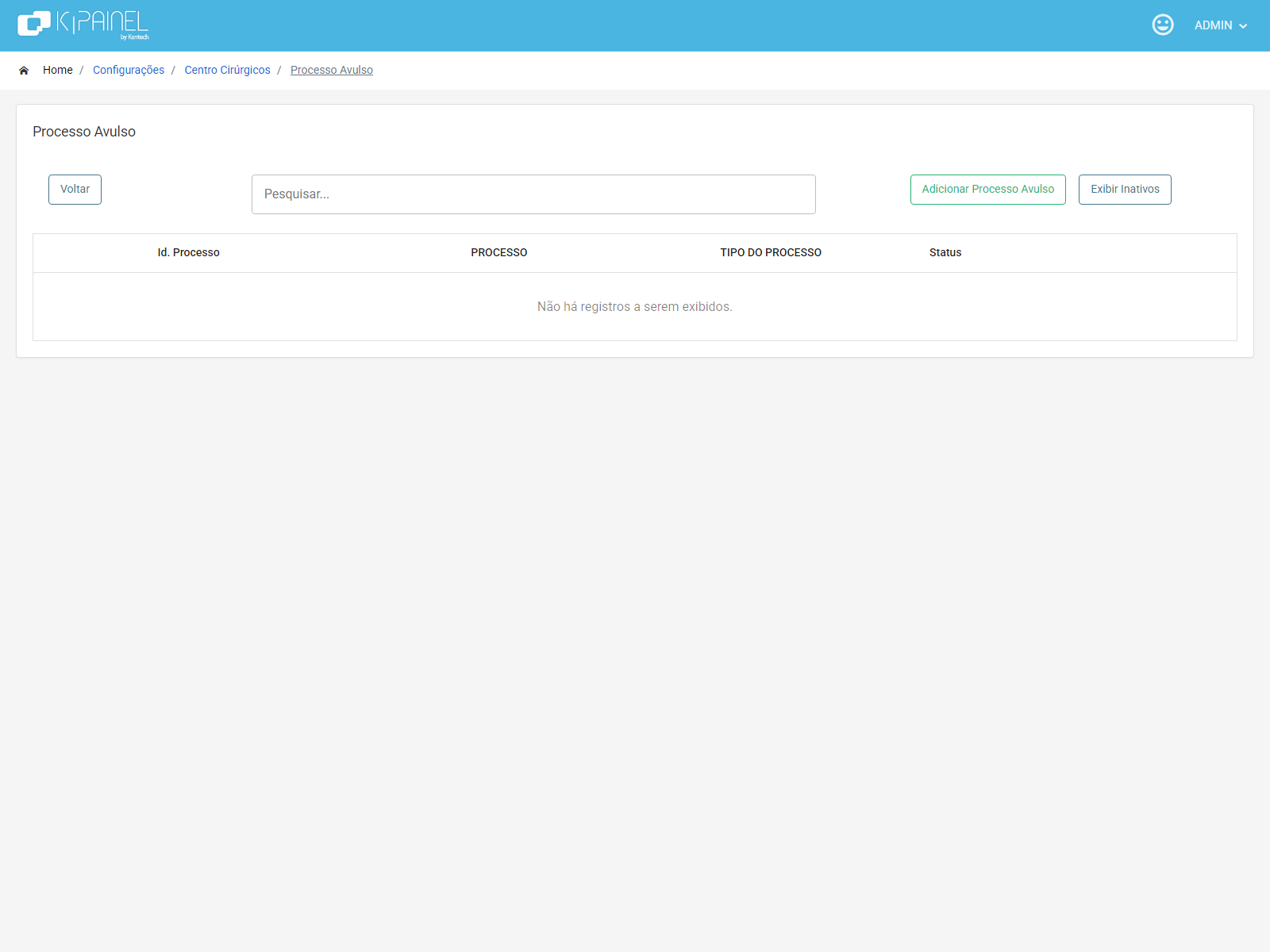Click the home icon in the breadcrumb

[x=24, y=71]
